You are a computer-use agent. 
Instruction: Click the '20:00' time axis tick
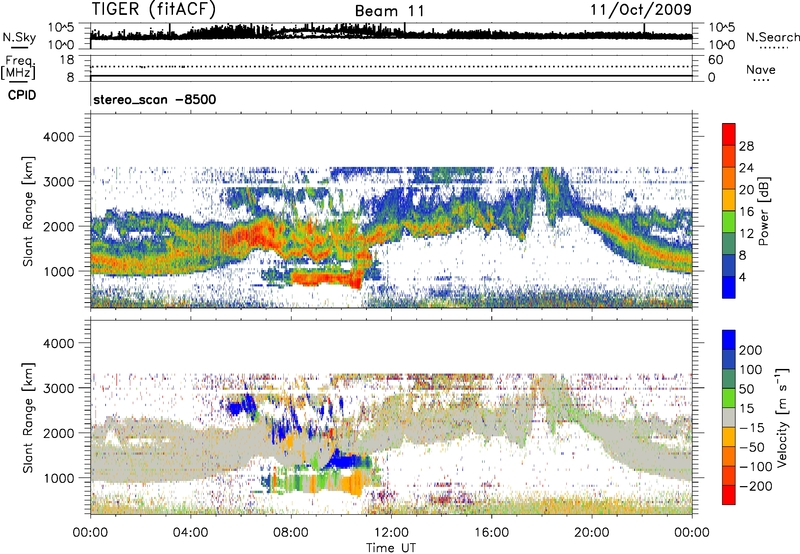[x=591, y=533]
